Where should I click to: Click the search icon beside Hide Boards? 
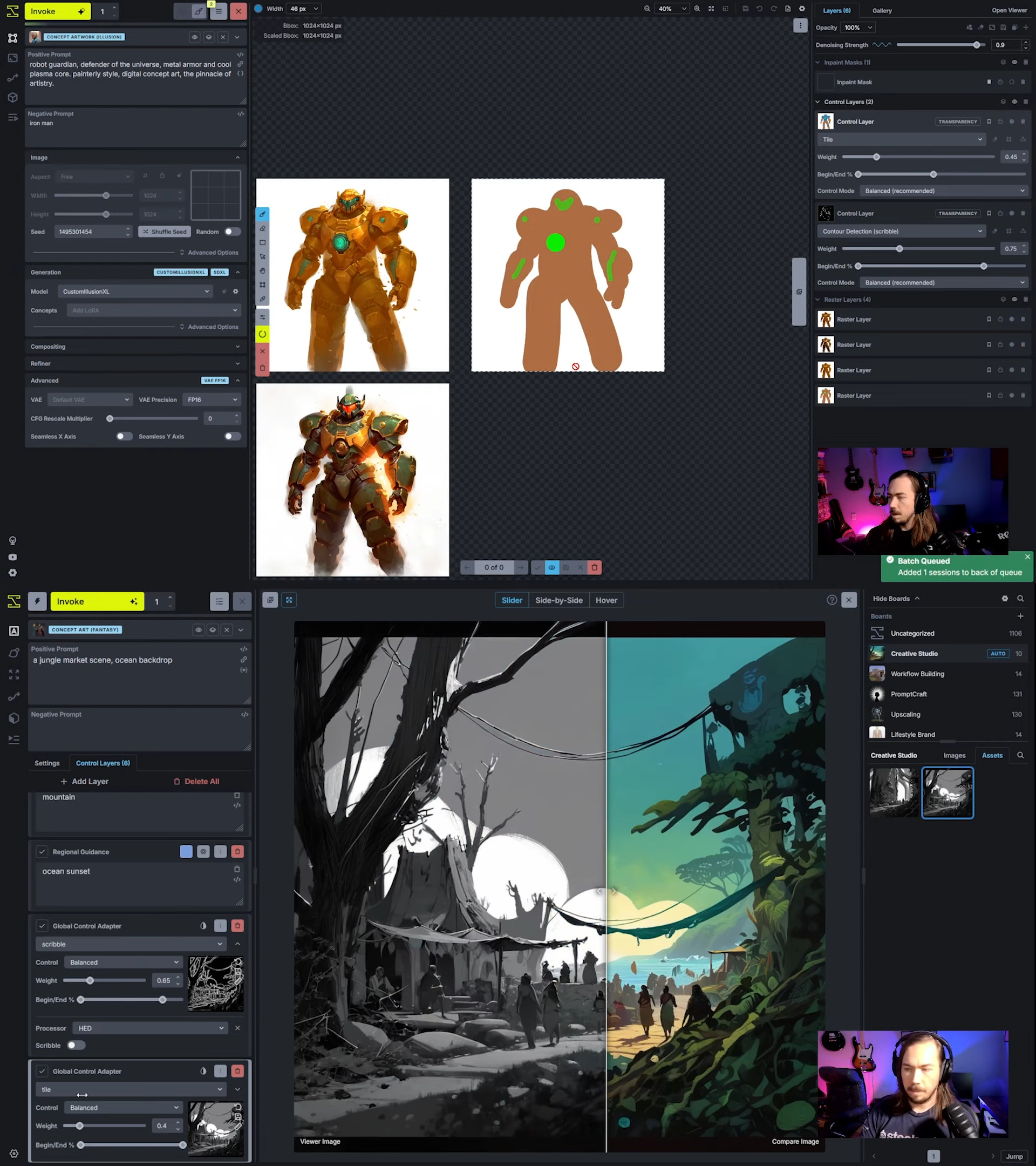coord(1020,599)
